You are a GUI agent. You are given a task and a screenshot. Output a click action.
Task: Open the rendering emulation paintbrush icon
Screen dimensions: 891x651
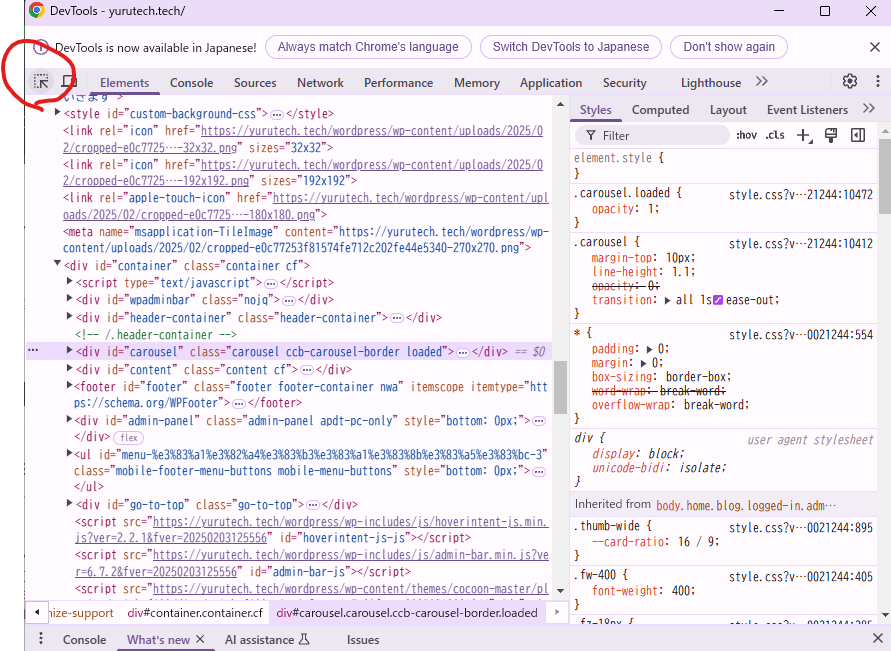click(830, 136)
